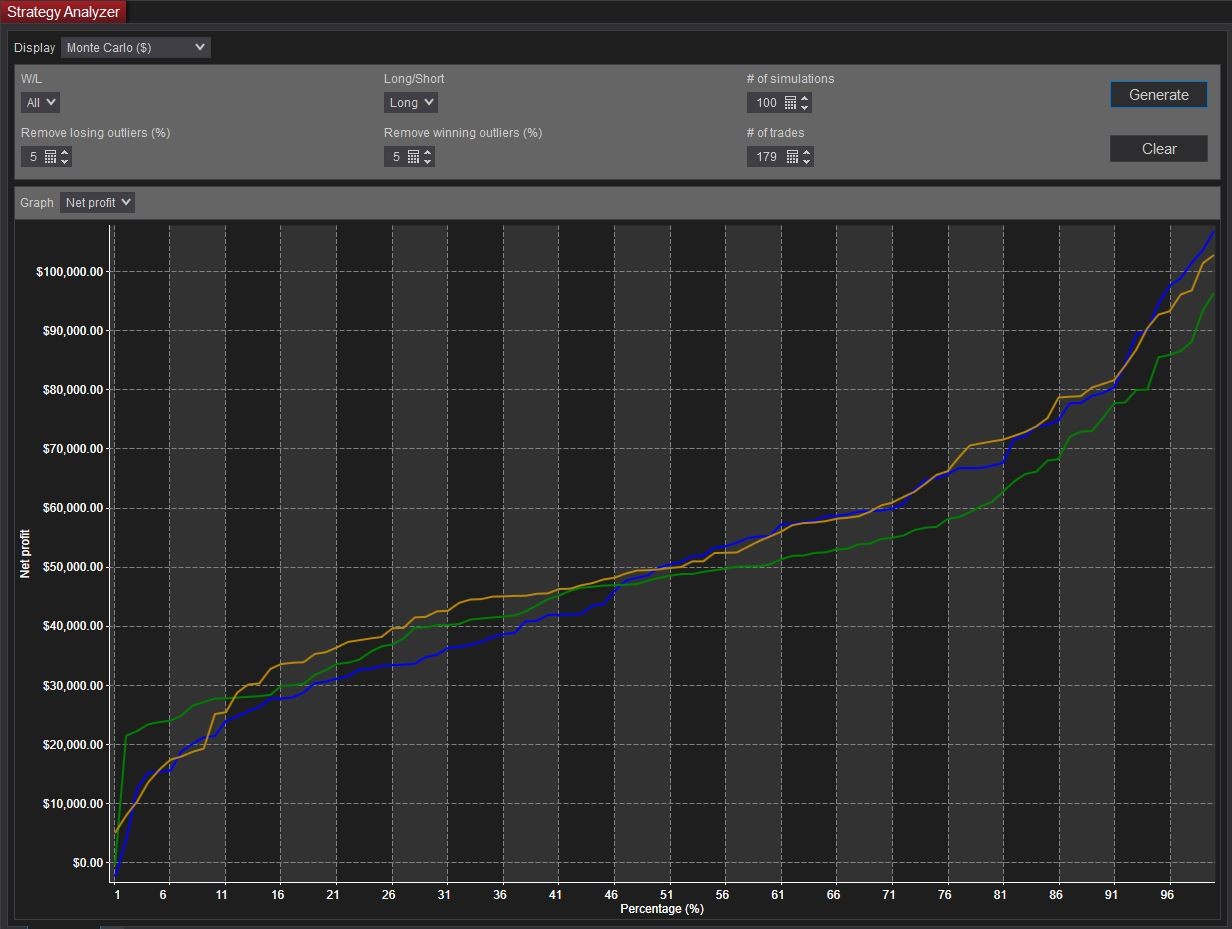This screenshot has width=1232, height=929.
Task: Click the x-axis tick label 76
Action: [945, 895]
